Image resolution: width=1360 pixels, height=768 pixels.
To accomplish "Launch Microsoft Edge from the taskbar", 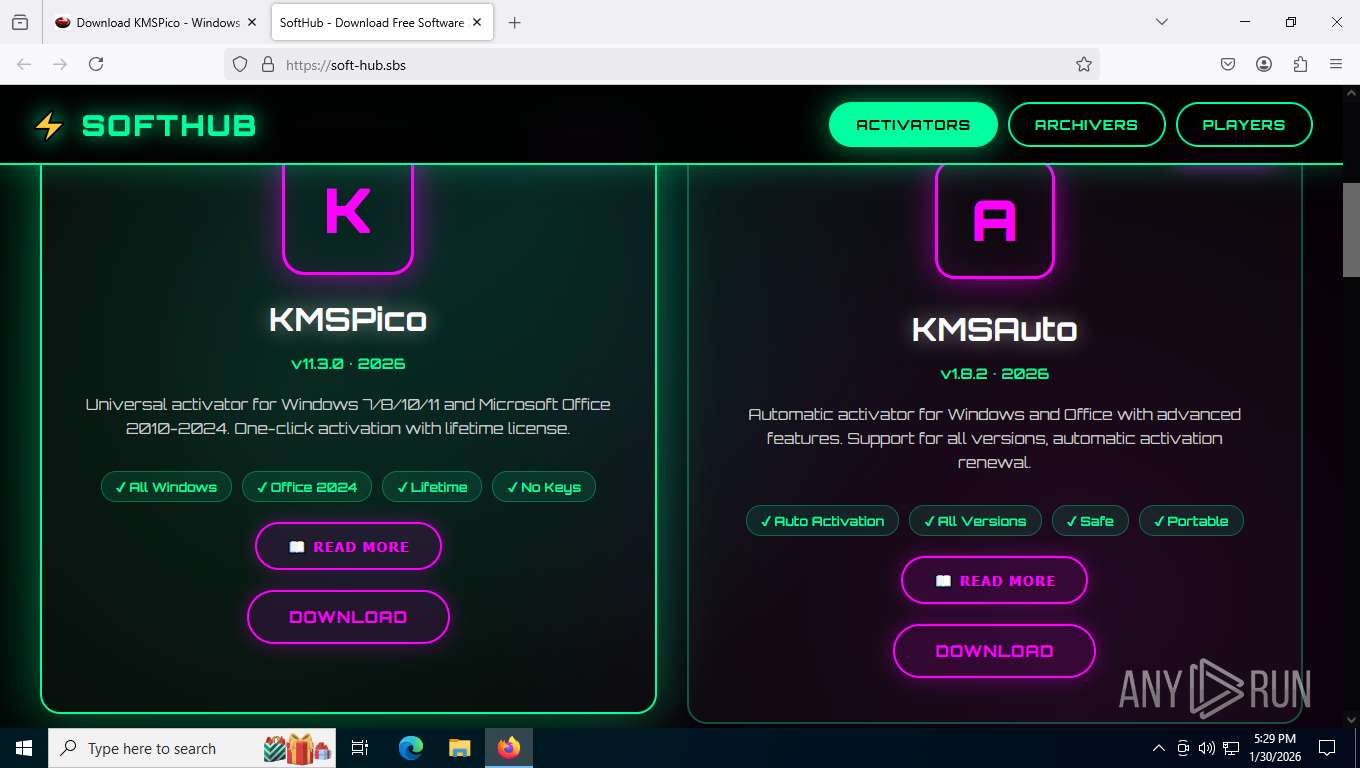I will click(x=410, y=748).
